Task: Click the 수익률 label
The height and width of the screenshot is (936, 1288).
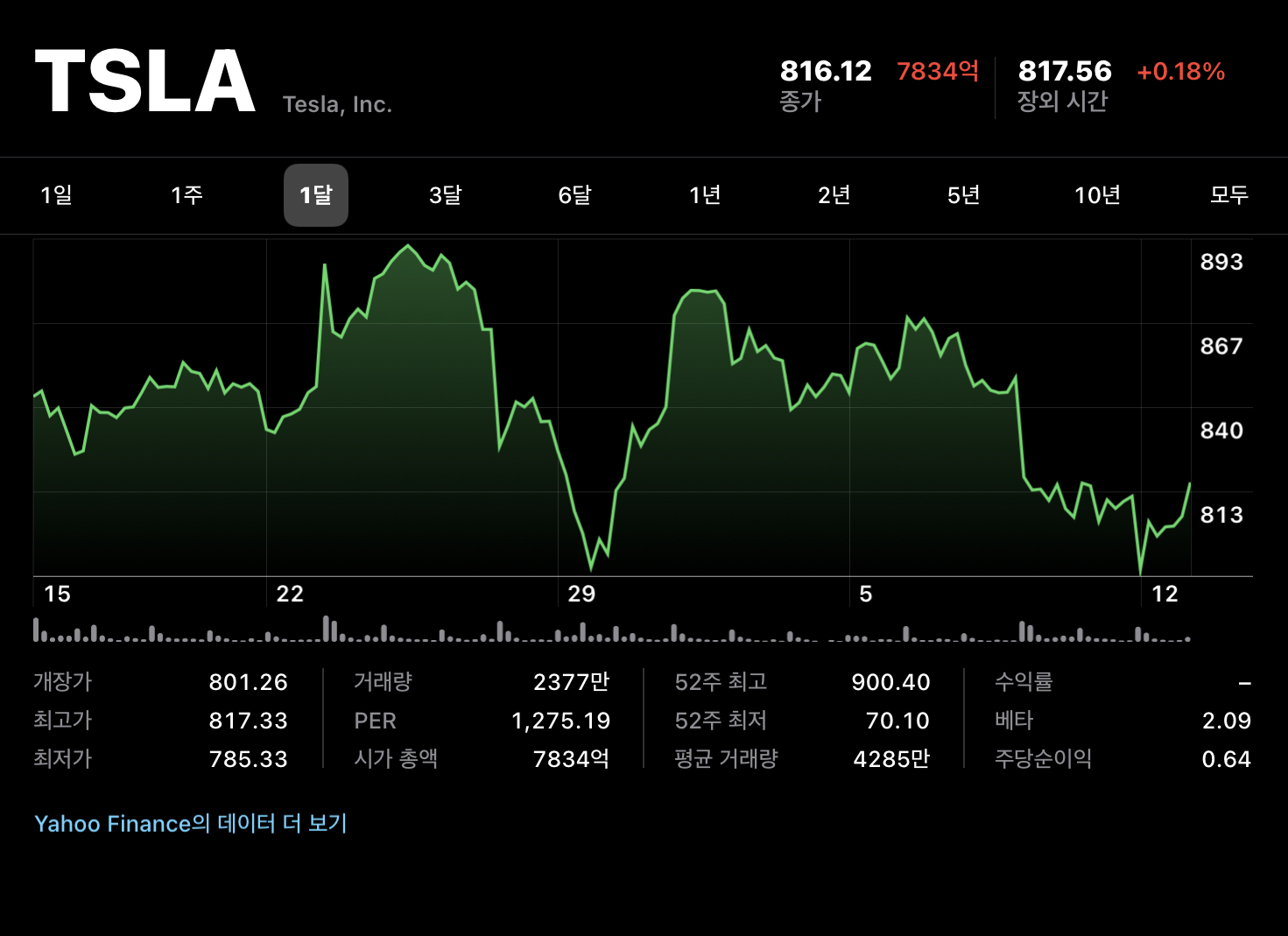Action: (x=1024, y=682)
